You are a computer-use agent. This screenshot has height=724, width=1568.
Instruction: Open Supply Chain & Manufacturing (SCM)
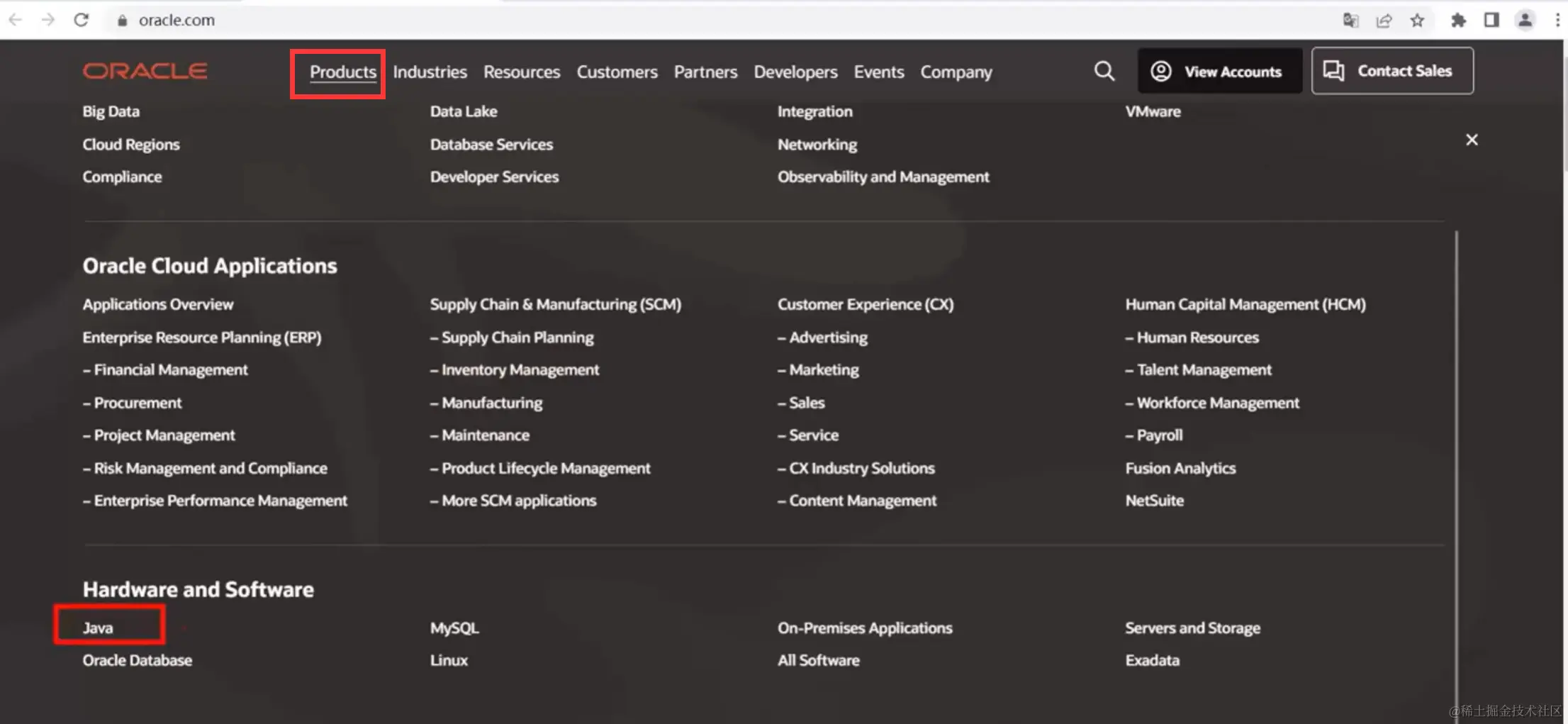[x=556, y=304]
